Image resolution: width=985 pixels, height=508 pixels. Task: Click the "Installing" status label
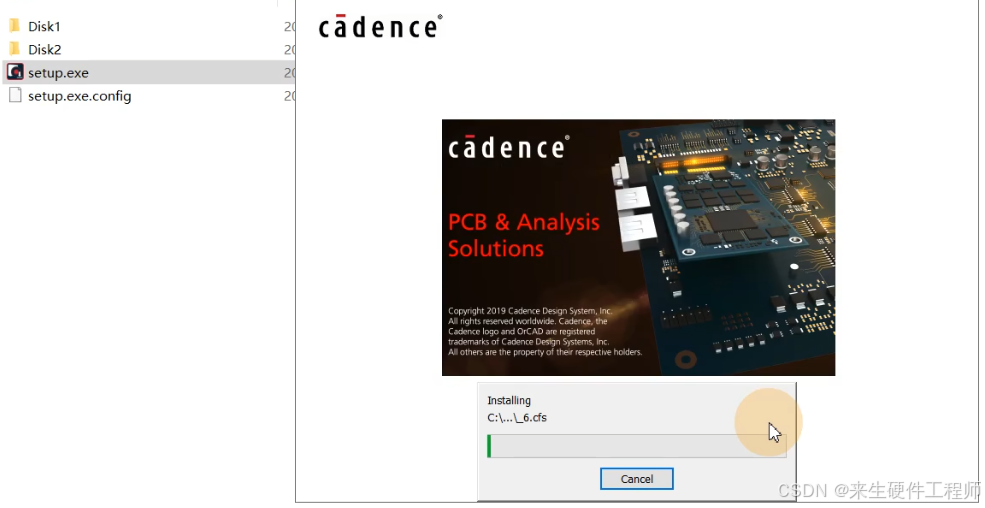(x=509, y=401)
